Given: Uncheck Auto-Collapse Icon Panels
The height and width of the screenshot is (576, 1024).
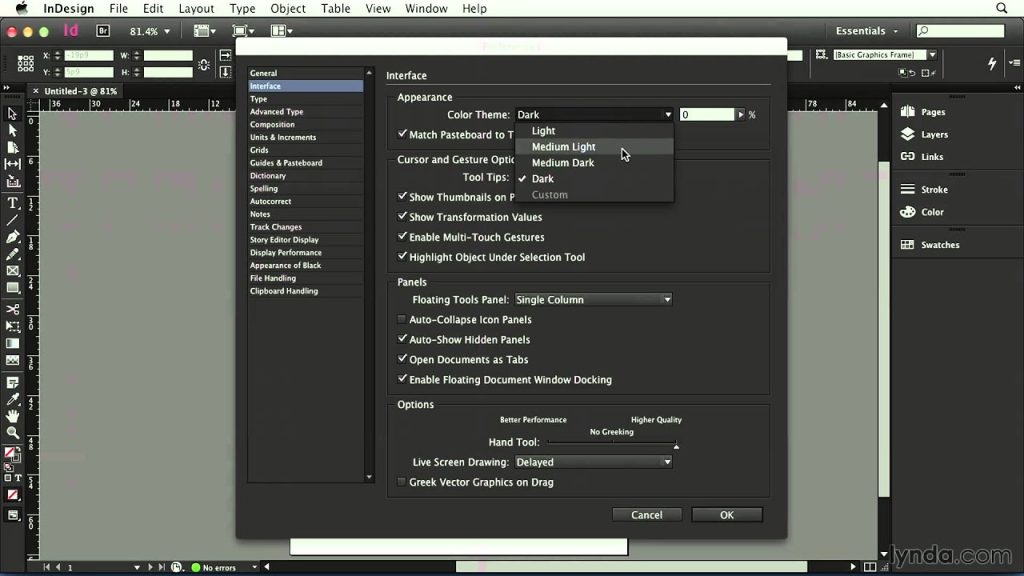Looking at the screenshot, I should pyautogui.click(x=402, y=319).
